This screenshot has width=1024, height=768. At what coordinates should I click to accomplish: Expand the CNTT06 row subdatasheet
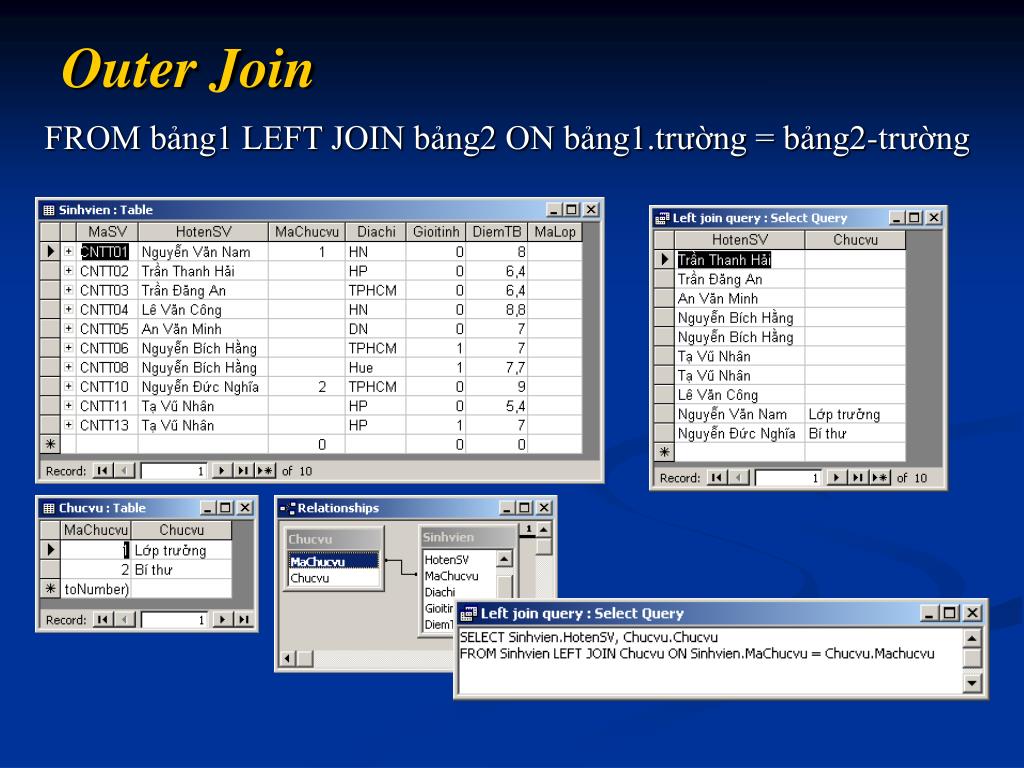[x=68, y=347]
